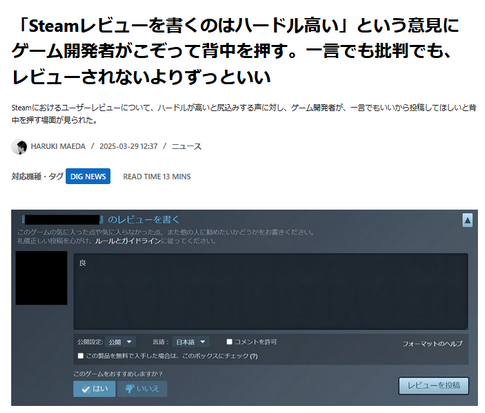485x413 pixels.
Task: Collapse review panel with the up-arrow icon
Action: pyautogui.click(x=467, y=220)
